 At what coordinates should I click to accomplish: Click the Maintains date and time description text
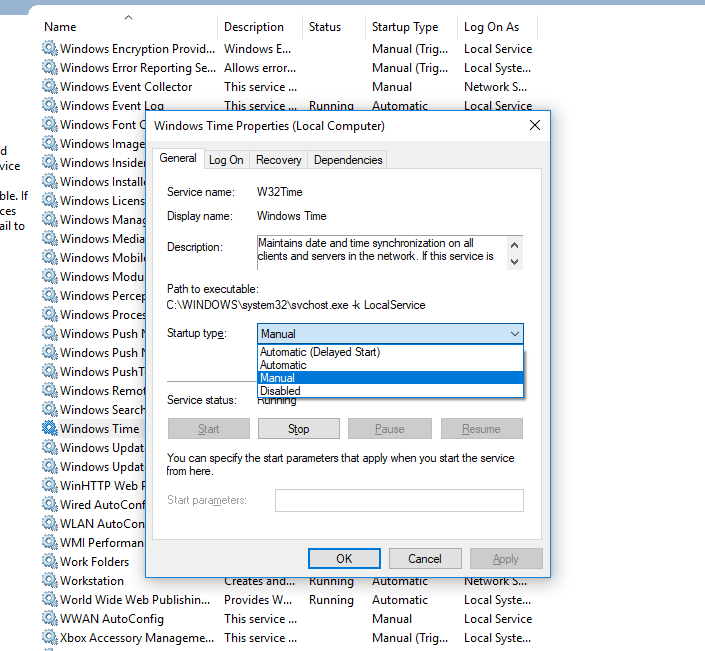[x=375, y=250]
